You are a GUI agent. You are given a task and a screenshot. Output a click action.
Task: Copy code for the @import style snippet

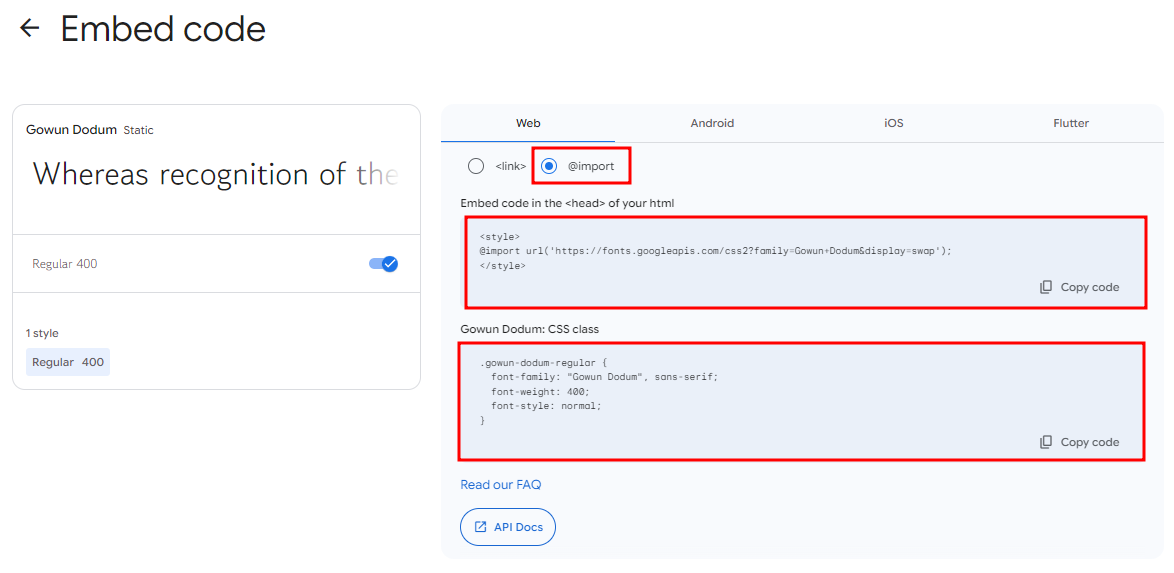(x=1080, y=287)
